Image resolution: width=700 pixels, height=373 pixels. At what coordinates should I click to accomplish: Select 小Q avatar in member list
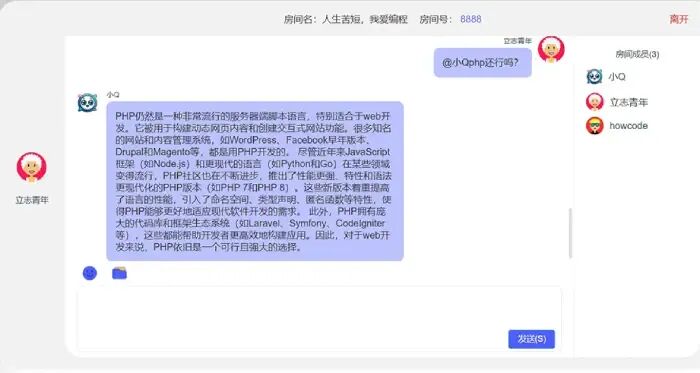[594, 77]
